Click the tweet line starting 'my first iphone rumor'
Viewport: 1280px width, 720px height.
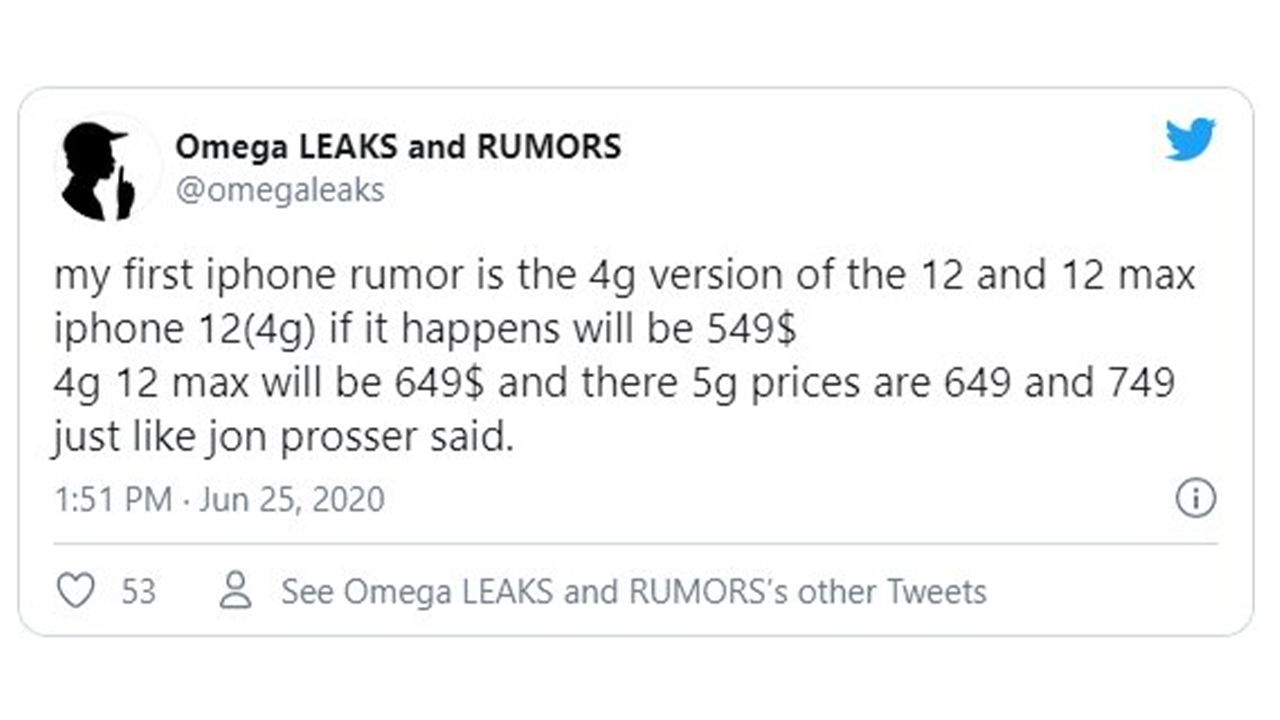click(x=624, y=276)
